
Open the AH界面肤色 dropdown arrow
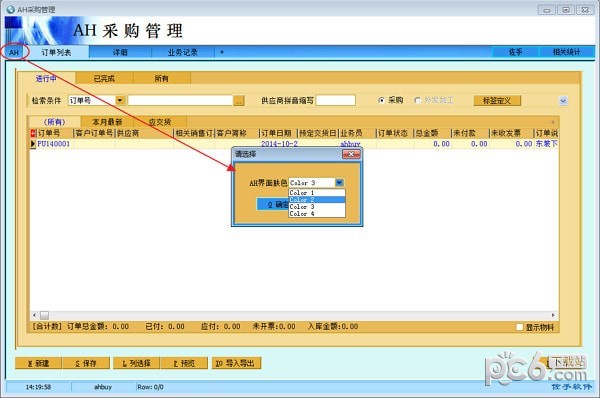339,183
